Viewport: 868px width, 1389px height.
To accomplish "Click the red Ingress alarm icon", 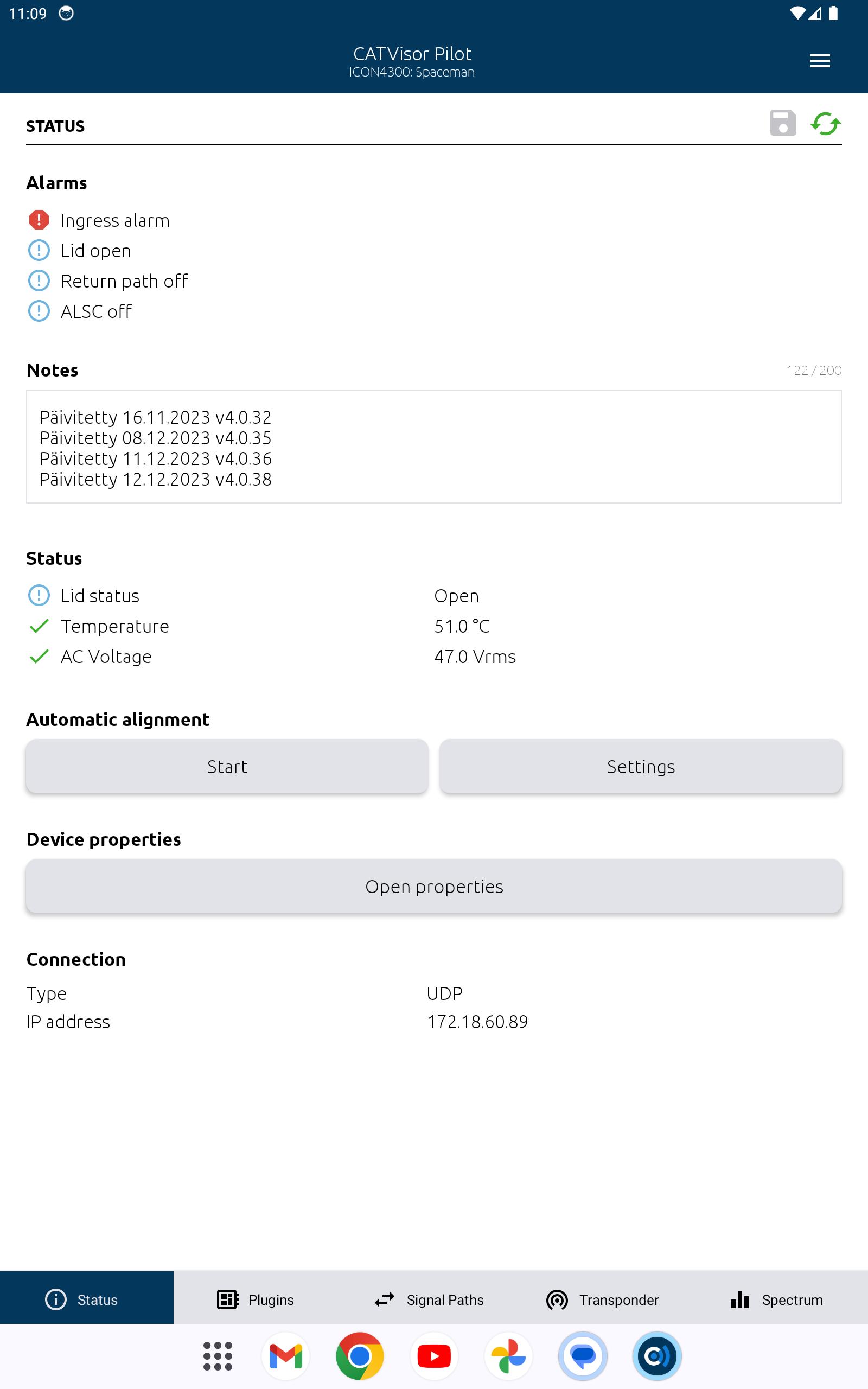I will pos(39,220).
